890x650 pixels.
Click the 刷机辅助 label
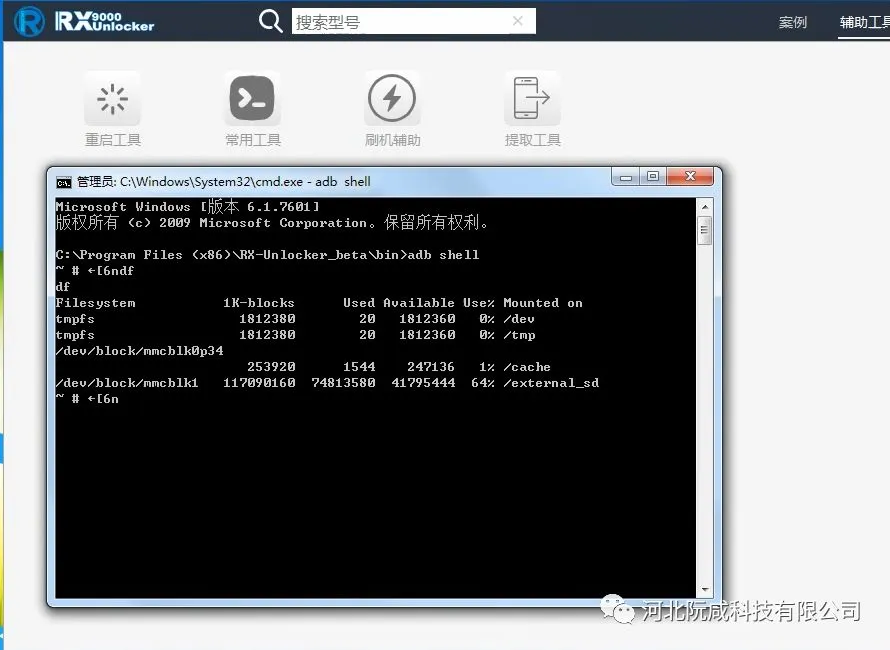tap(392, 140)
